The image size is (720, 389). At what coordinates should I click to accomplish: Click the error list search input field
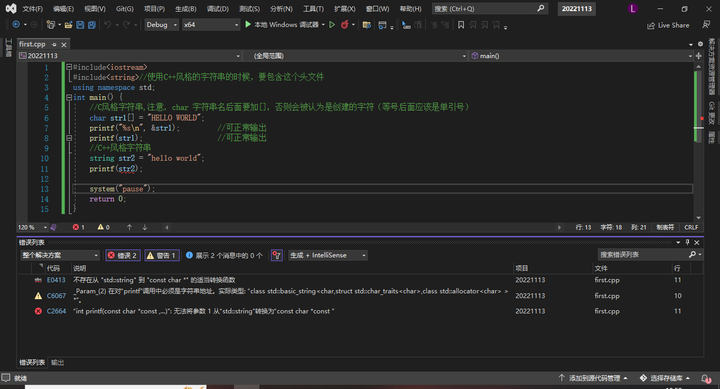(x=643, y=254)
